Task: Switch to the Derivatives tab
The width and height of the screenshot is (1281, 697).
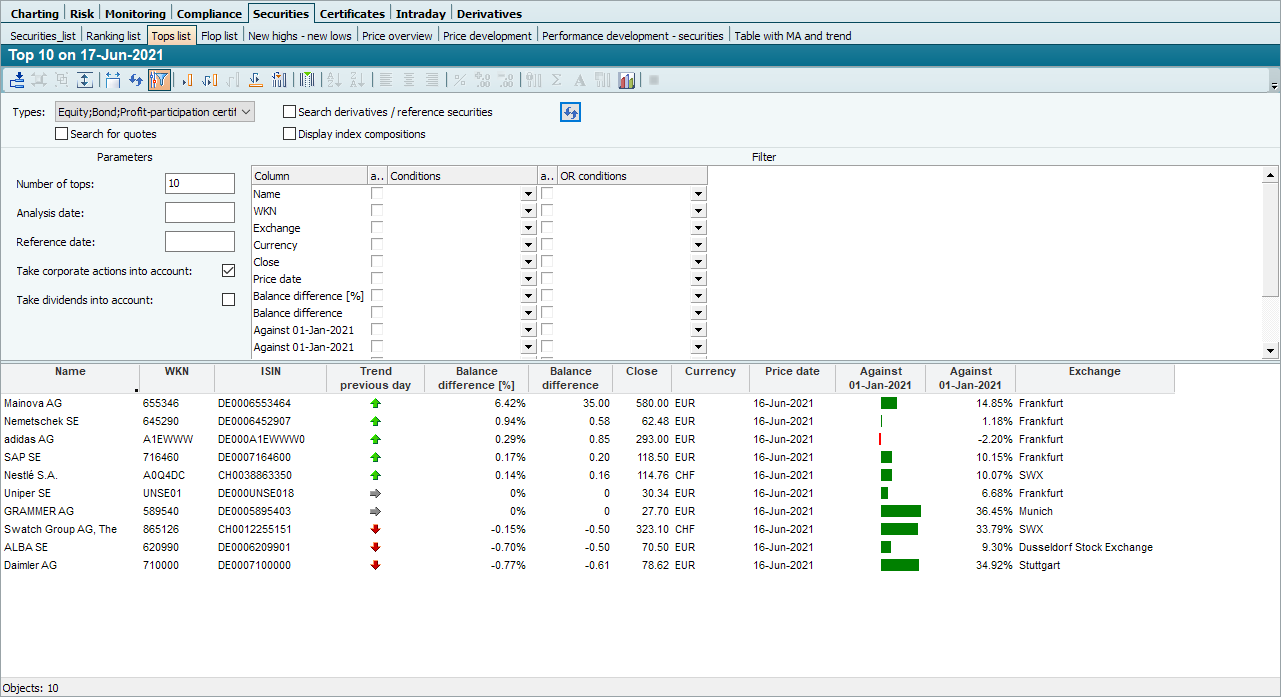Action: (x=489, y=14)
